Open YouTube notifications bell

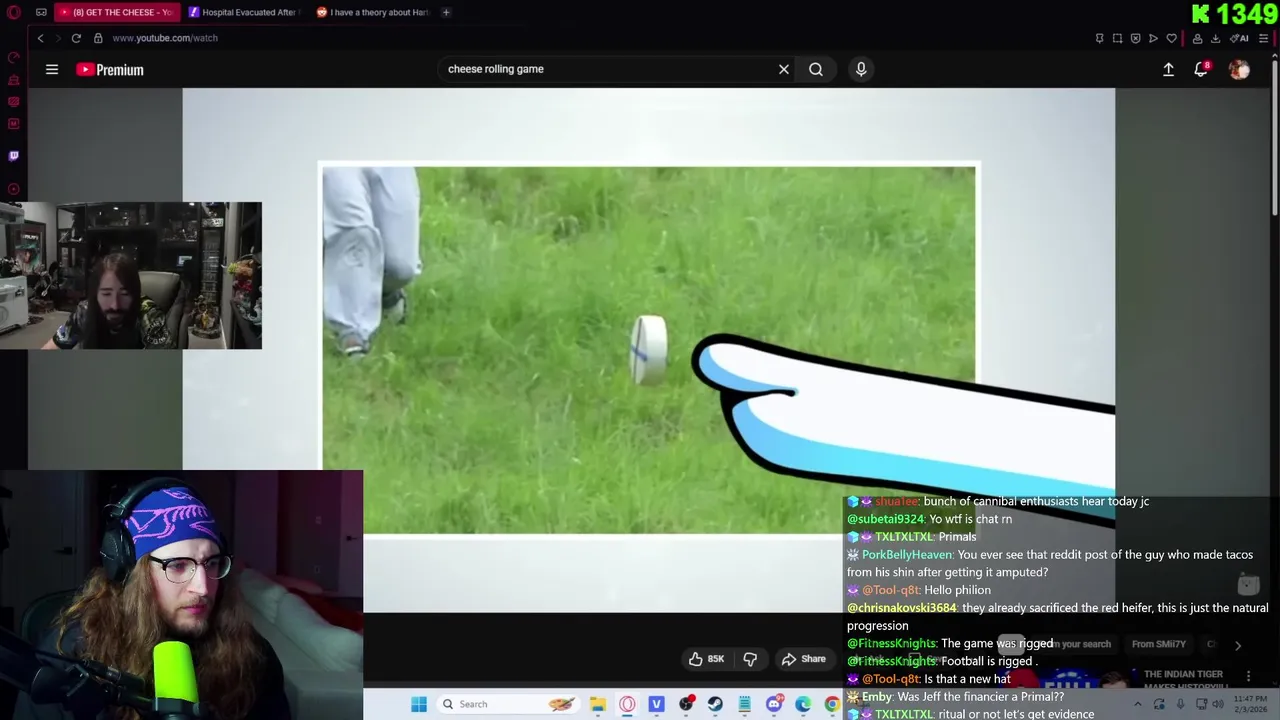coord(1201,69)
